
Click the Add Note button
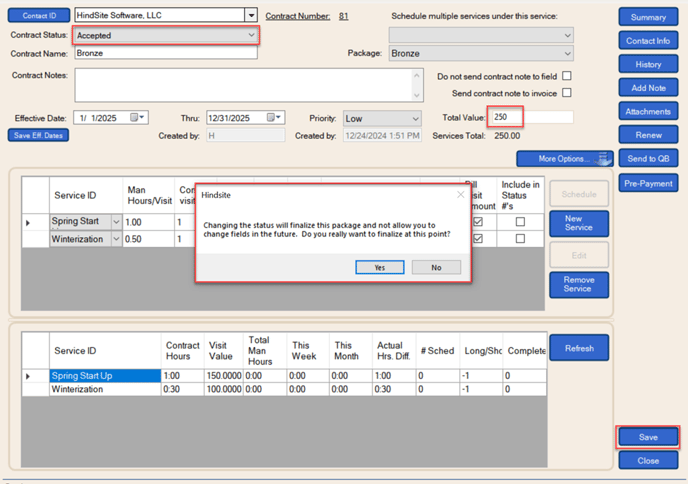(648, 88)
